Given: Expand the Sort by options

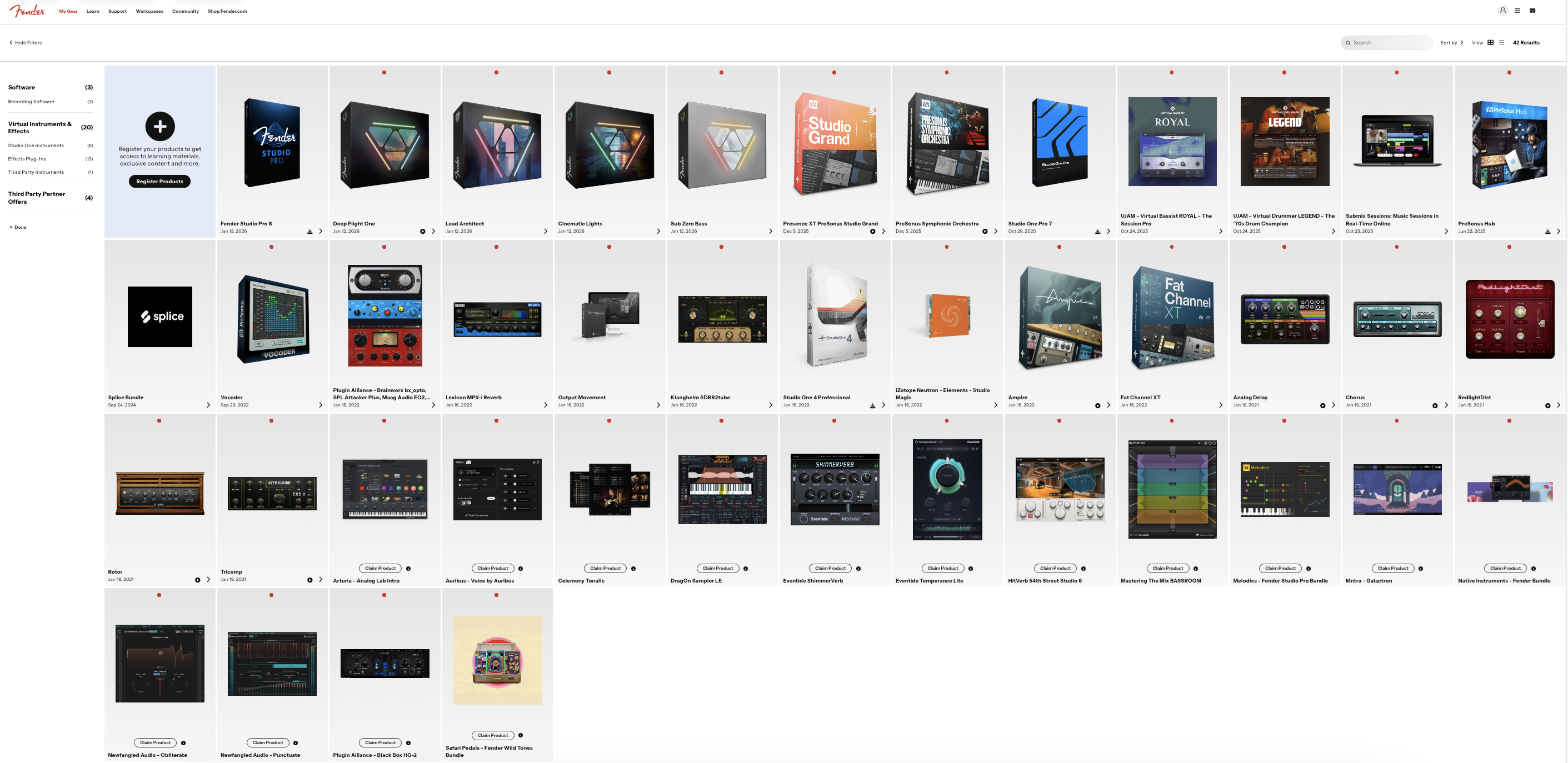Looking at the screenshot, I should coord(1451,43).
